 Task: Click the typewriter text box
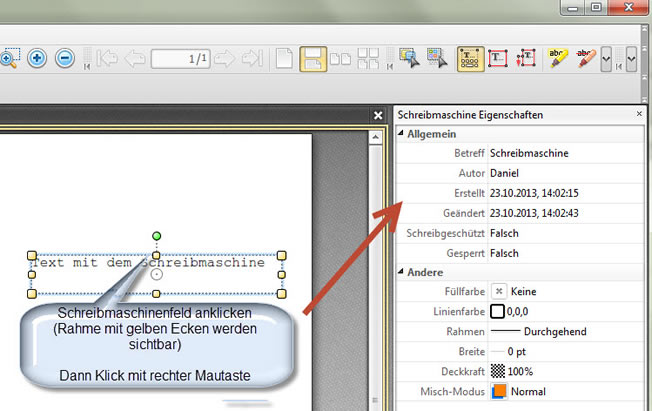(x=156, y=275)
